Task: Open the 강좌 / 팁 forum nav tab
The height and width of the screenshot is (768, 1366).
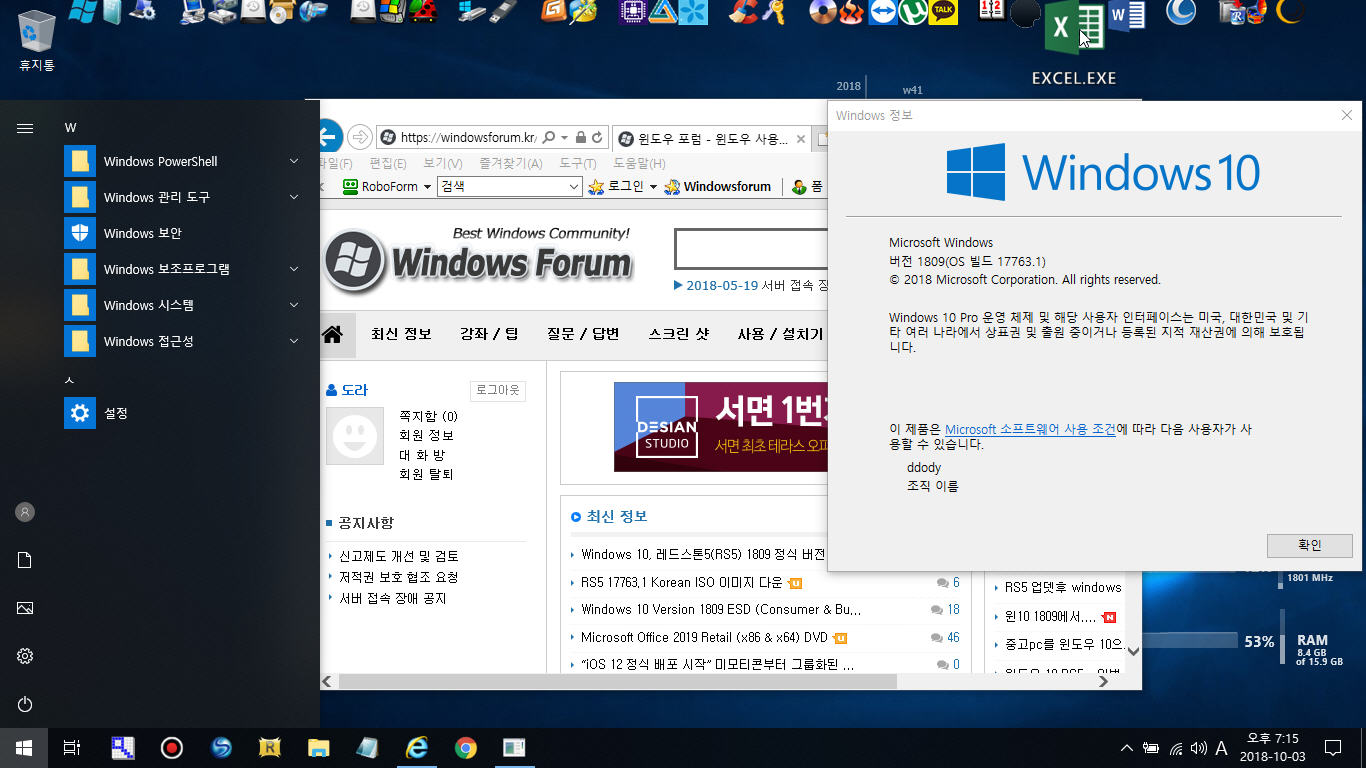Action: pos(489,333)
